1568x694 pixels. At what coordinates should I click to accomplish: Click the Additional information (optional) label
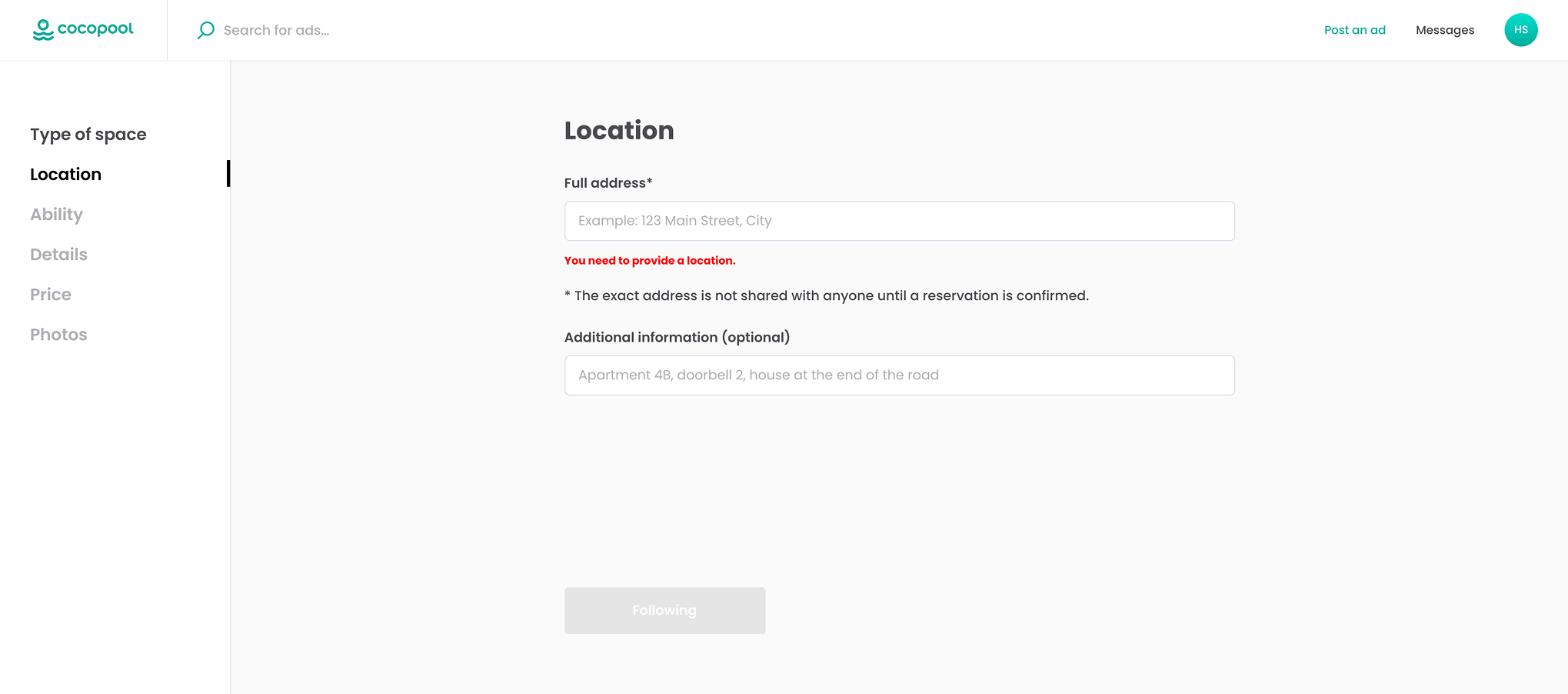(x=677, y=337)
